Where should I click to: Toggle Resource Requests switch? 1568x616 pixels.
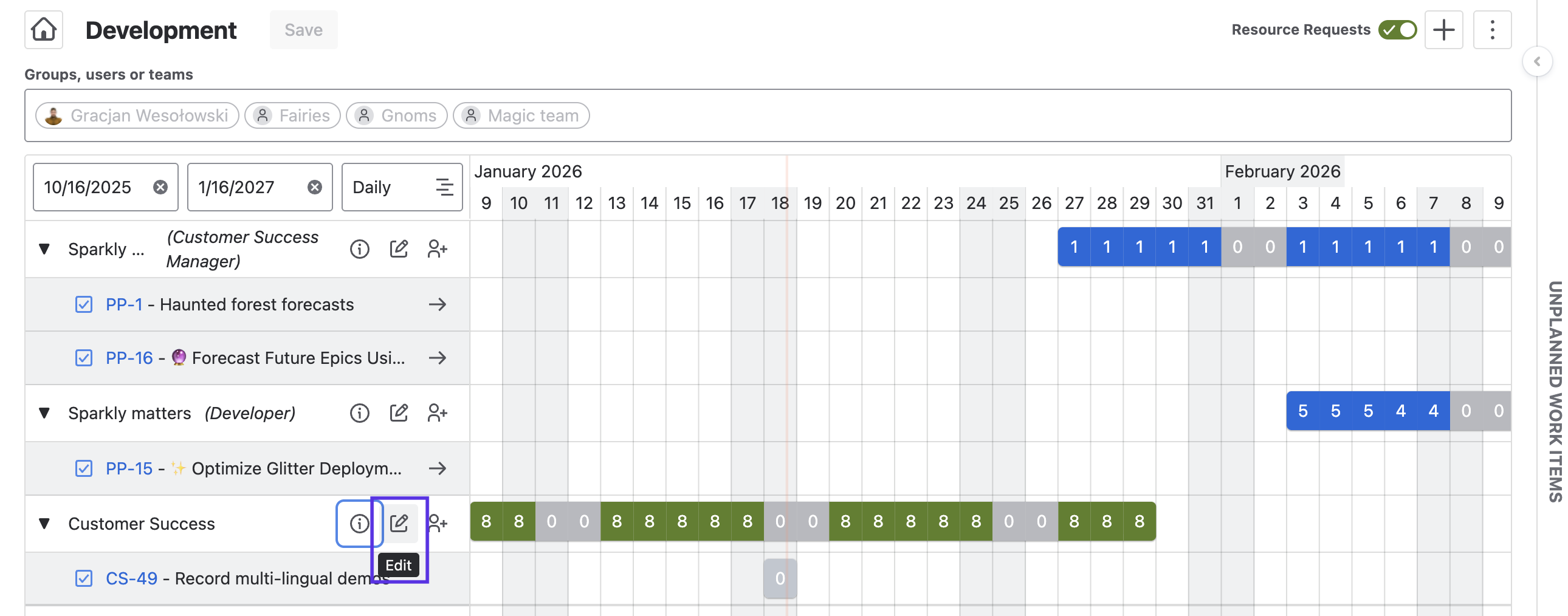point(1398,30)
